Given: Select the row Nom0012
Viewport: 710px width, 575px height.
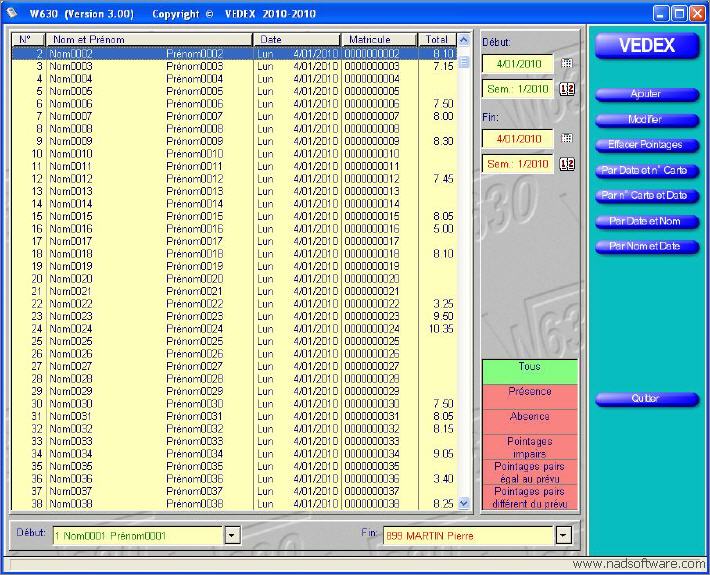Looking at the screenshot, I should coord(234,179).
